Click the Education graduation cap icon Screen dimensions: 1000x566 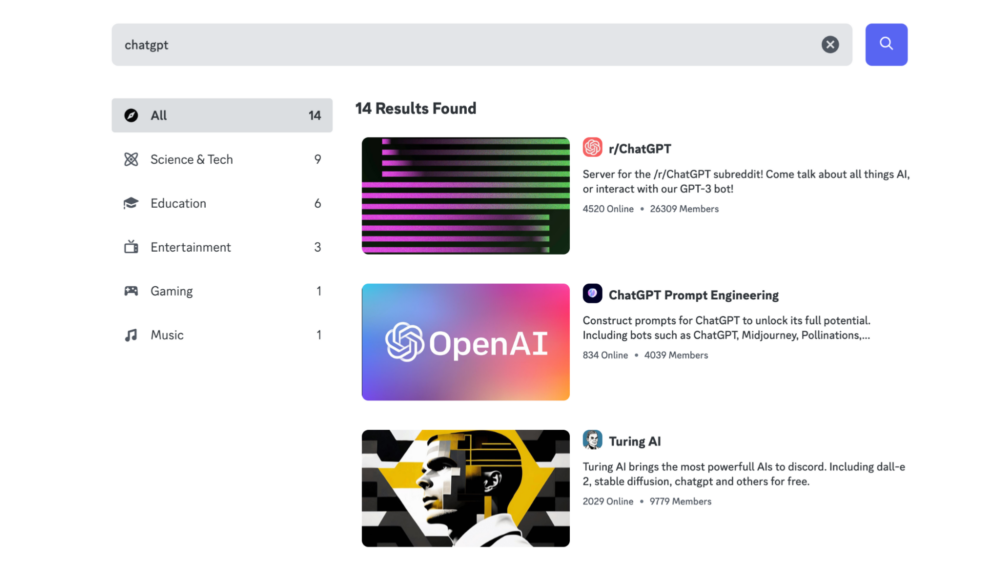(131, 203)
